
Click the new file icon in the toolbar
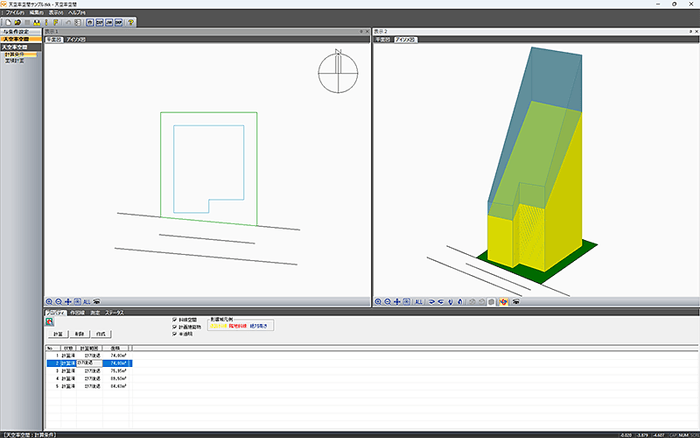coord(6,20)
